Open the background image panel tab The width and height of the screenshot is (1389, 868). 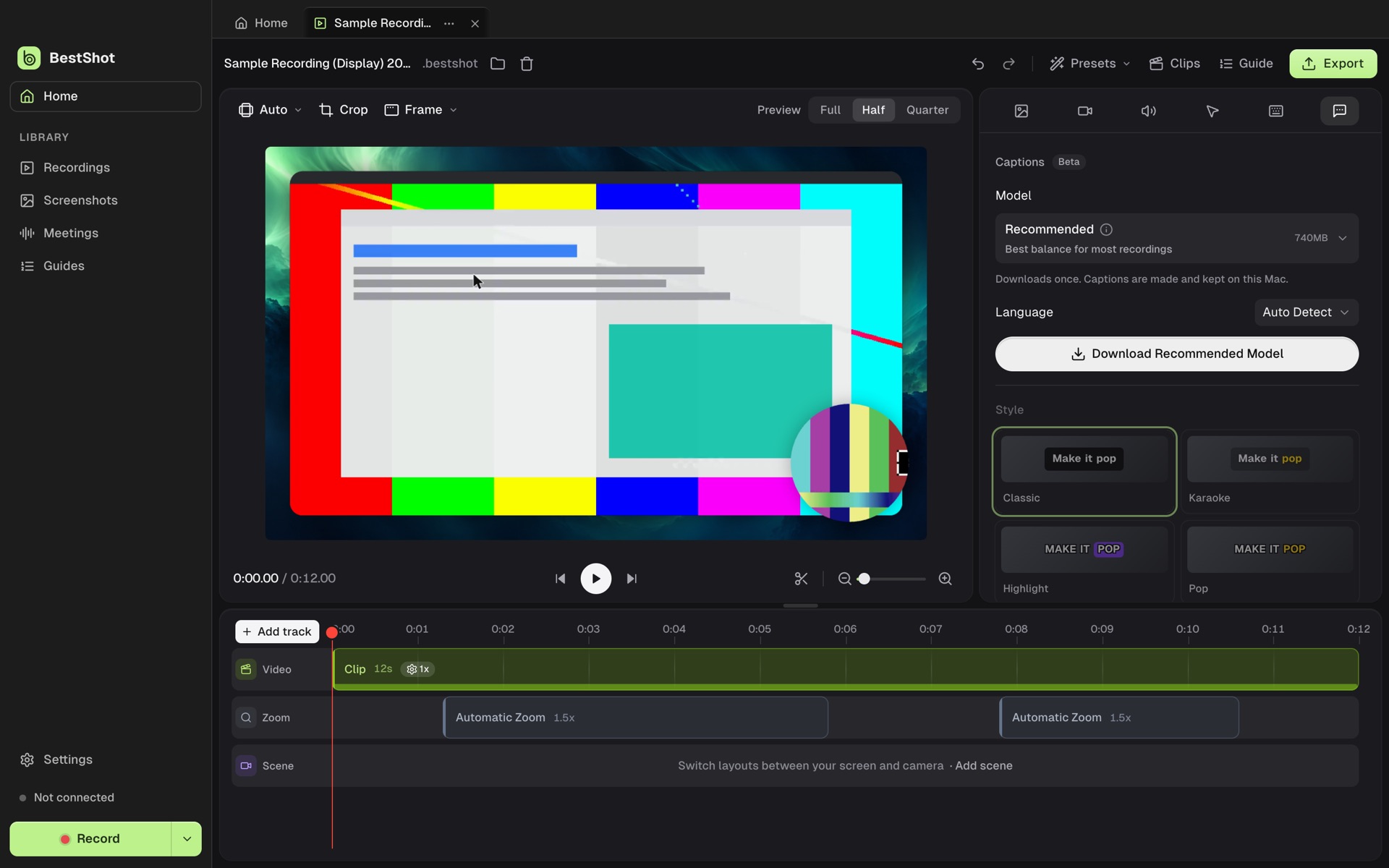coord(1021,111)
